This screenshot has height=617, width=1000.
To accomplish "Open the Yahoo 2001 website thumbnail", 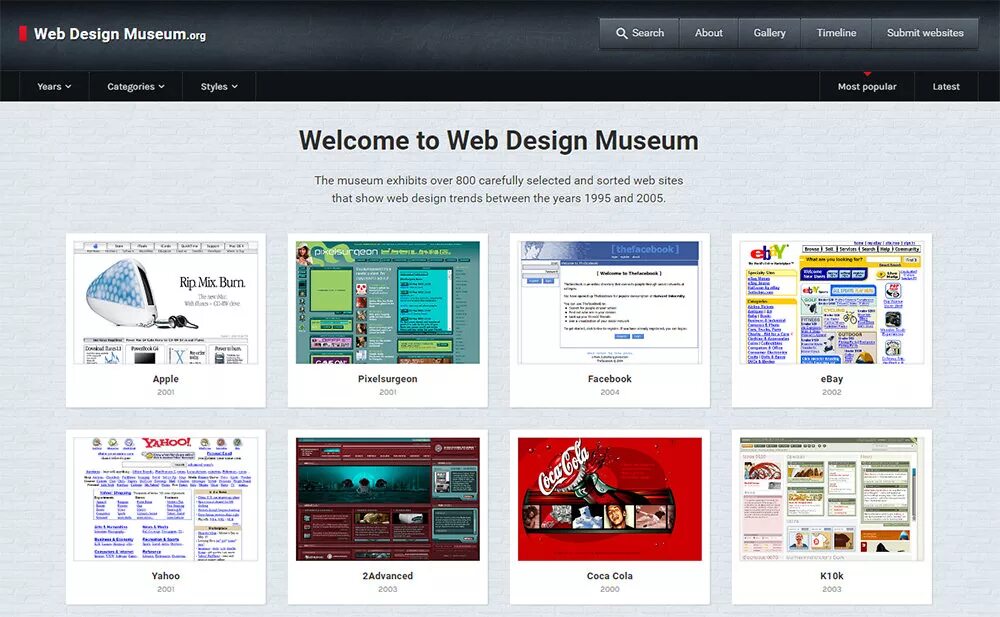I will [166, 499].
